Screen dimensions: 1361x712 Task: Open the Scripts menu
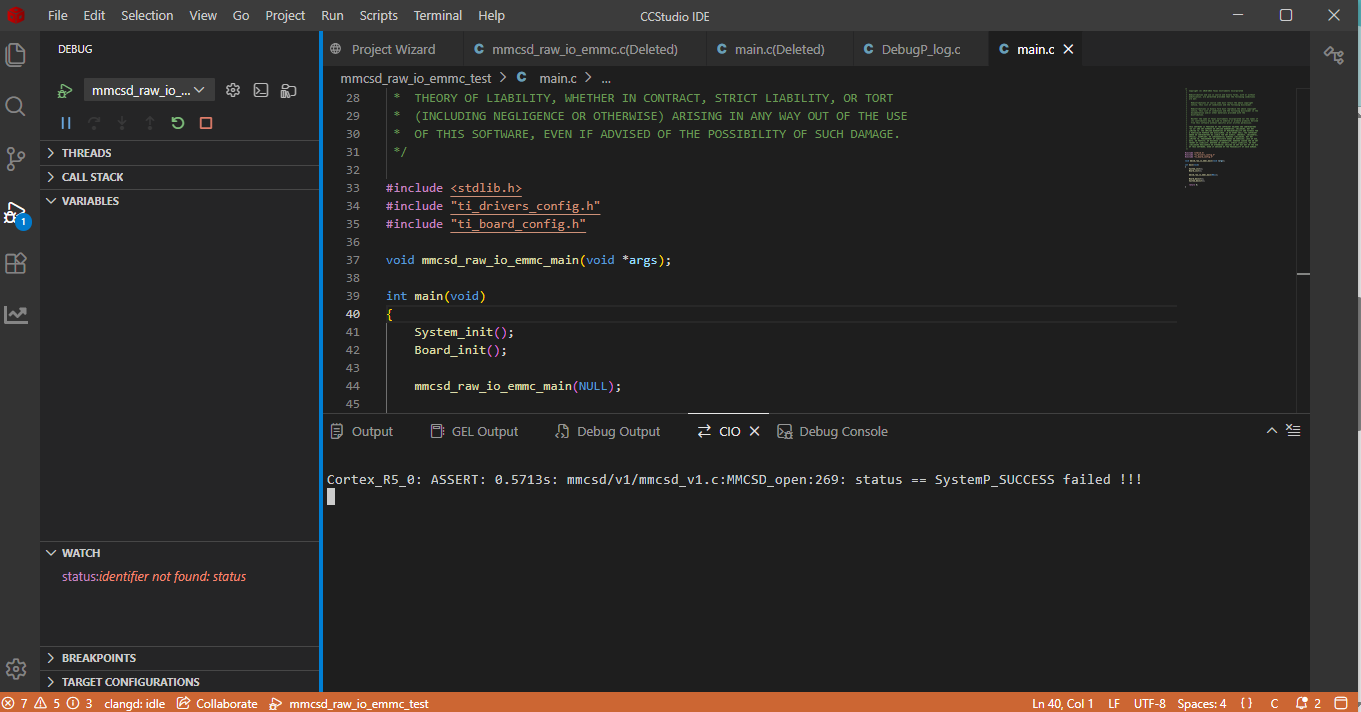click(x=379, y=15)
